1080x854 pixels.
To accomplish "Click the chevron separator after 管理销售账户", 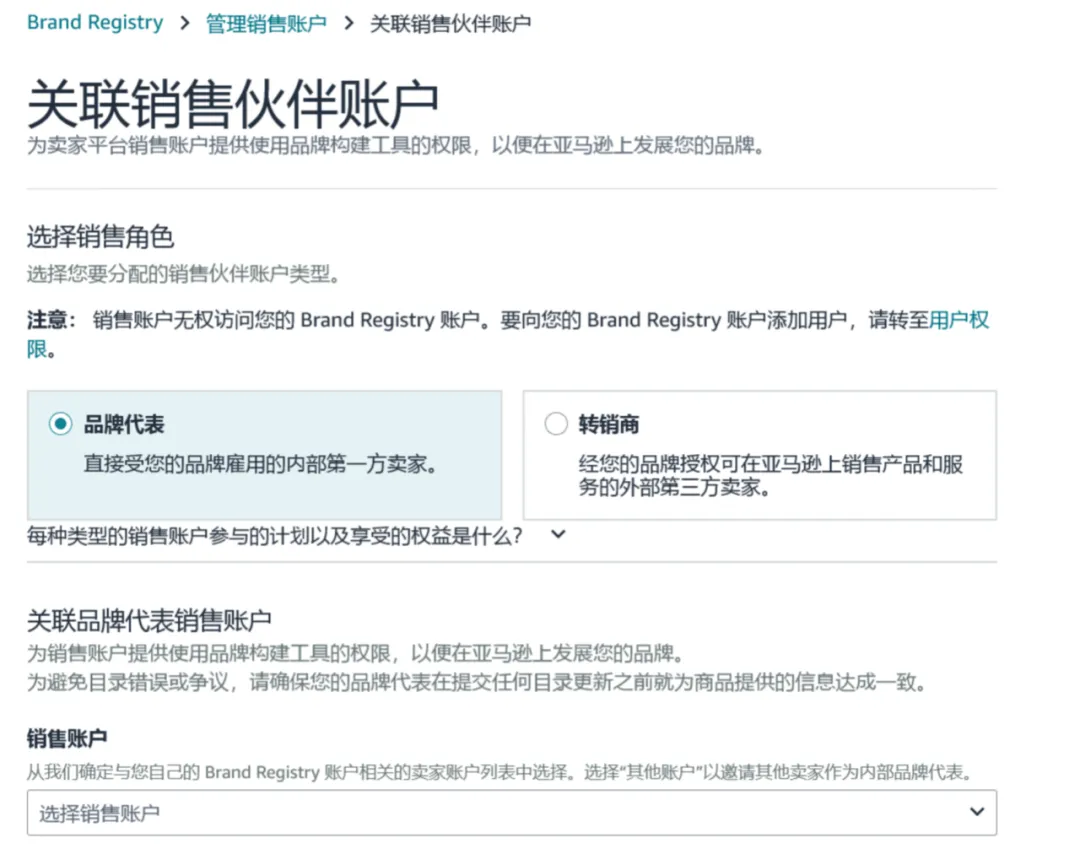I will coord(348,23).
